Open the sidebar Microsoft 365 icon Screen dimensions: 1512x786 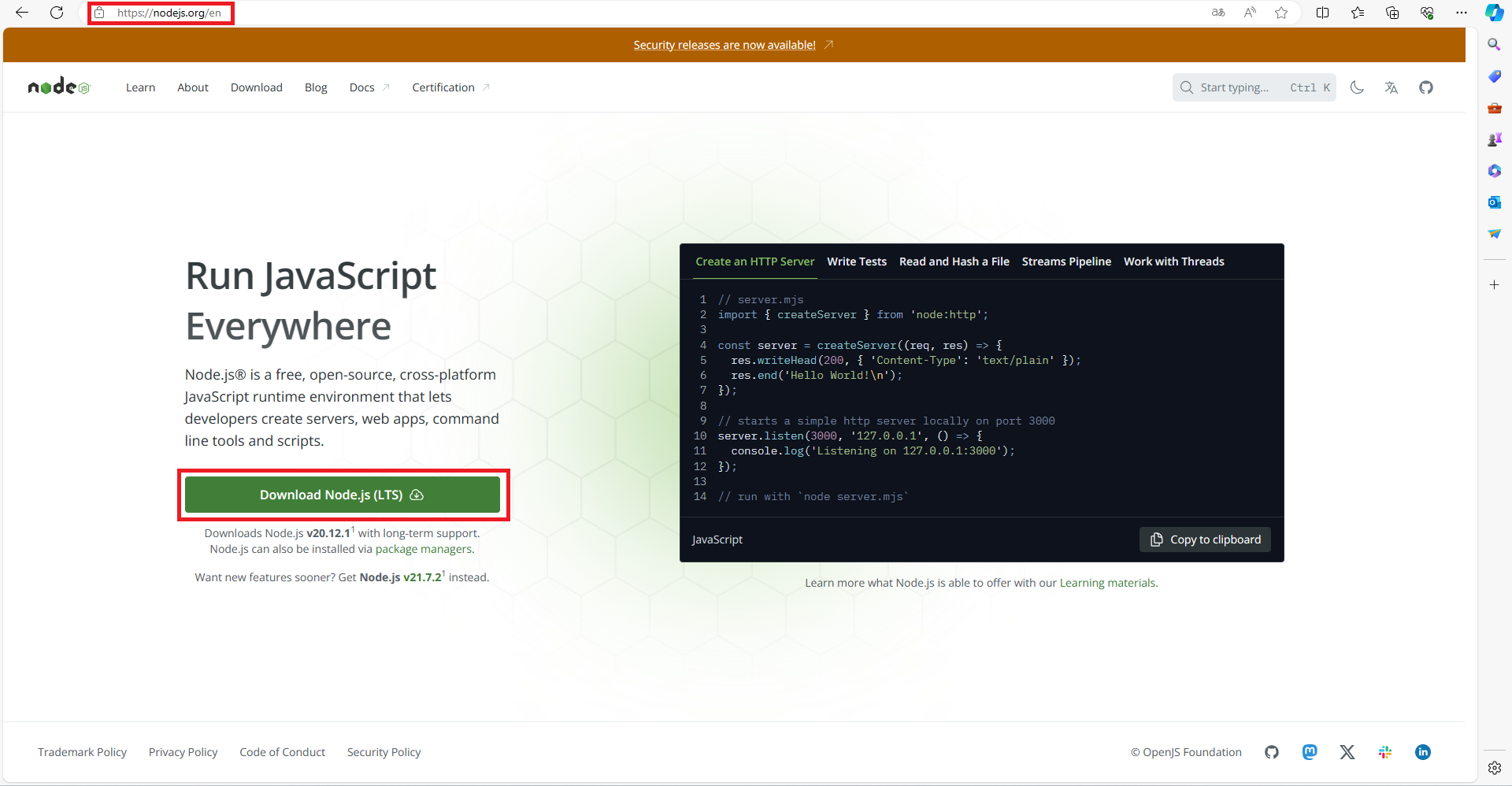(1494, 171)
